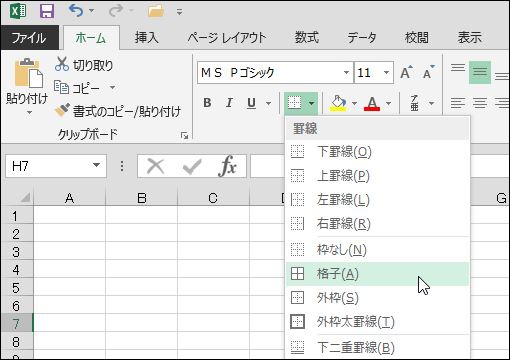Select 格子(A) all borders
The image size is (510, 360).
[x=377, y=274]
